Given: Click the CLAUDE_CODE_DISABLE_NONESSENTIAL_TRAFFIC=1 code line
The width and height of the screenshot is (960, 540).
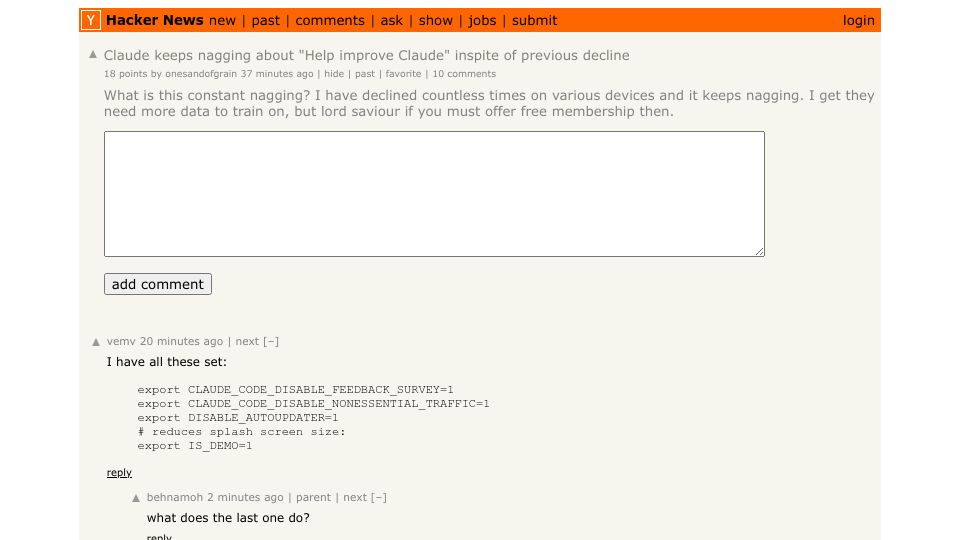Looking at the screenshot, I should click(313, 404).
